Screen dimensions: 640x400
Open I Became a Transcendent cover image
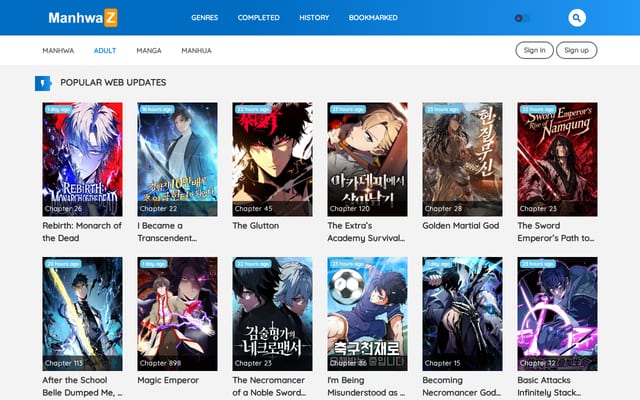178,159
